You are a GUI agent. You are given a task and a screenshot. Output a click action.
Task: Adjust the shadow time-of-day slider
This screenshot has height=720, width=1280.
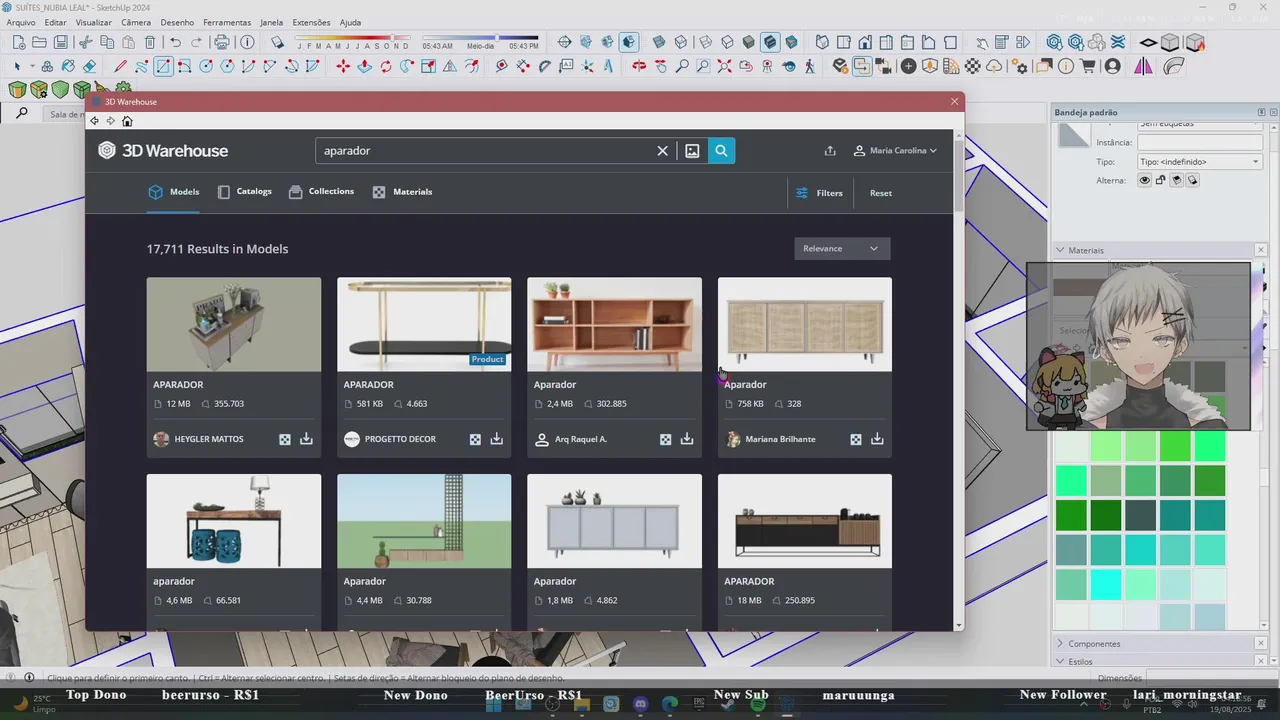tap(481, 40)
